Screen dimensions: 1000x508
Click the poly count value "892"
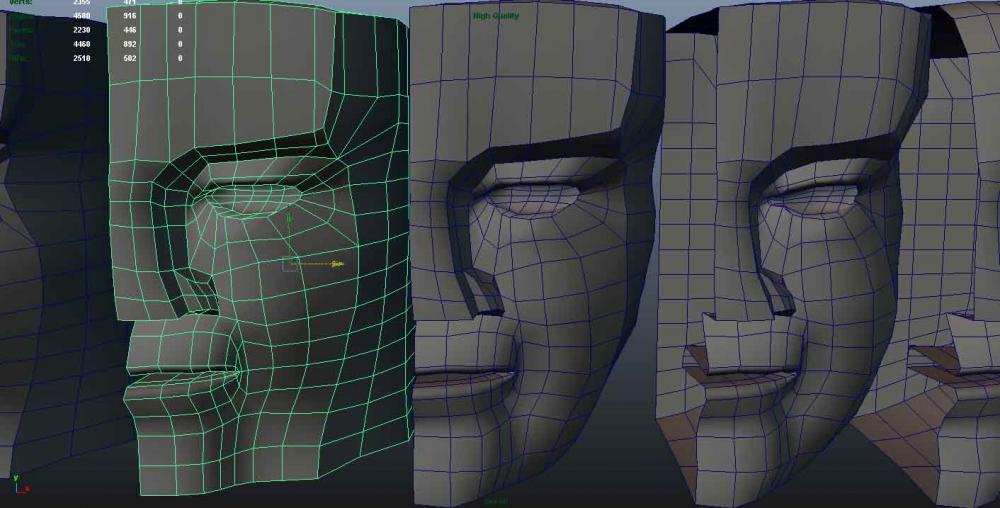[130, 44]
